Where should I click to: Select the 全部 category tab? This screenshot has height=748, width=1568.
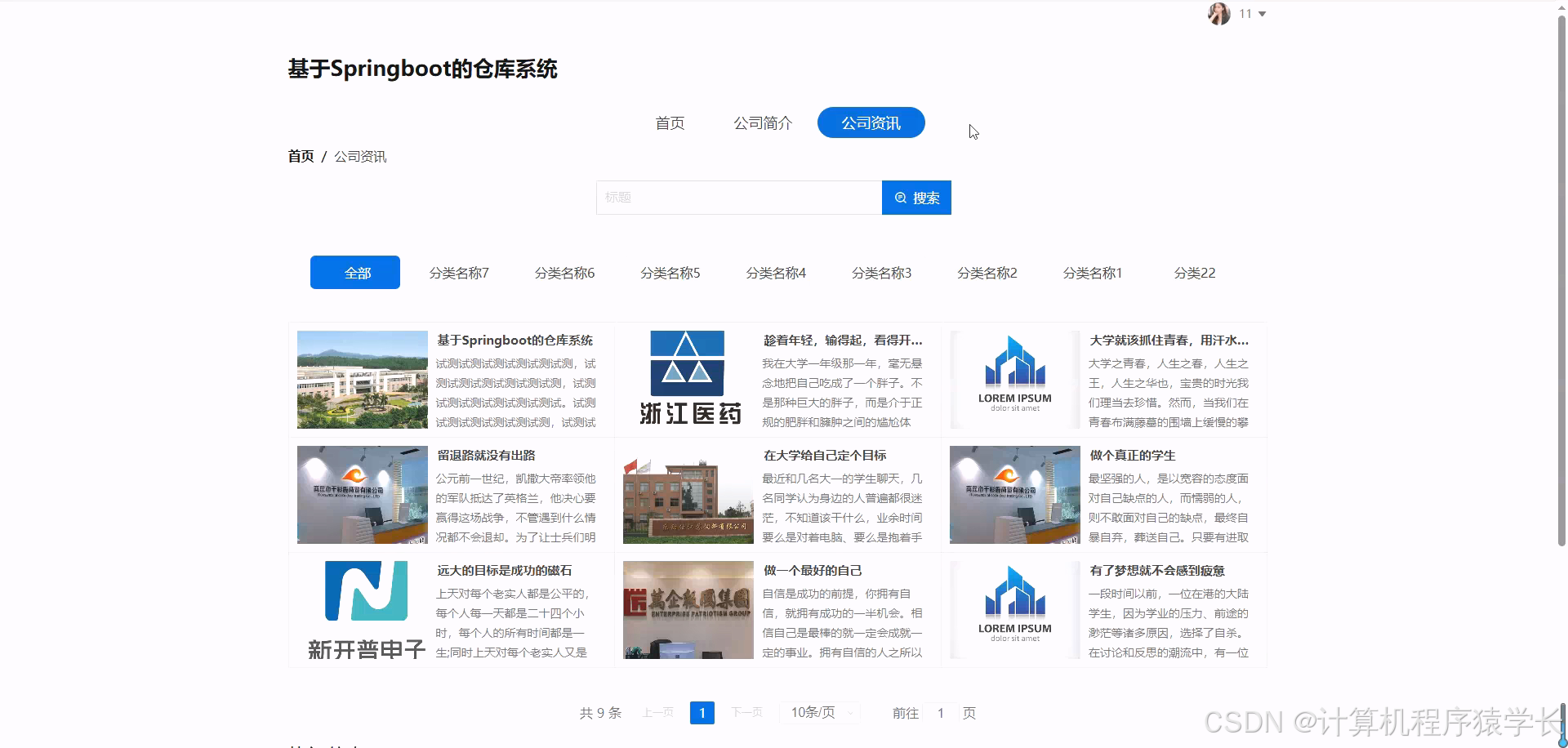354,272
